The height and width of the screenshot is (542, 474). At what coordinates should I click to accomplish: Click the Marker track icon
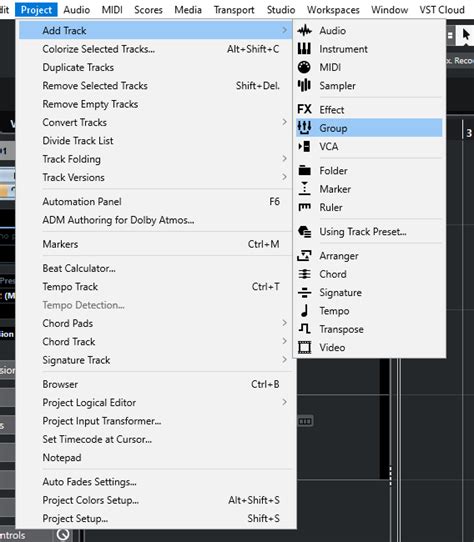(304, 189)
